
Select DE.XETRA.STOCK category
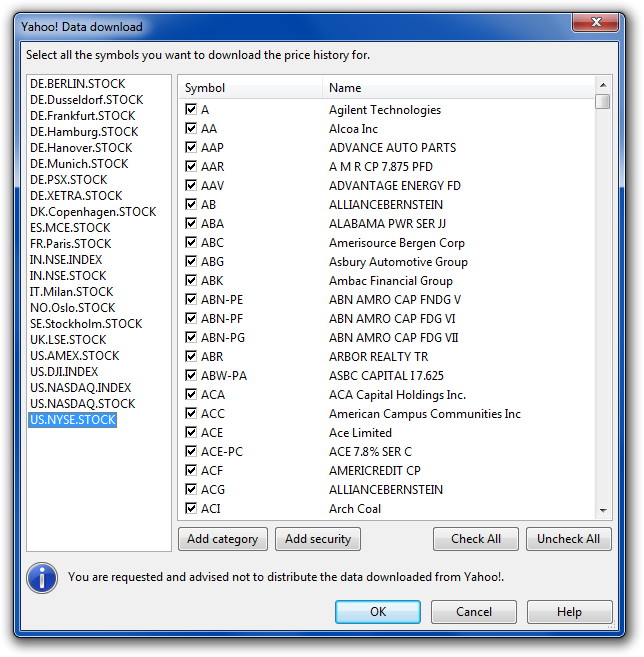76,196
